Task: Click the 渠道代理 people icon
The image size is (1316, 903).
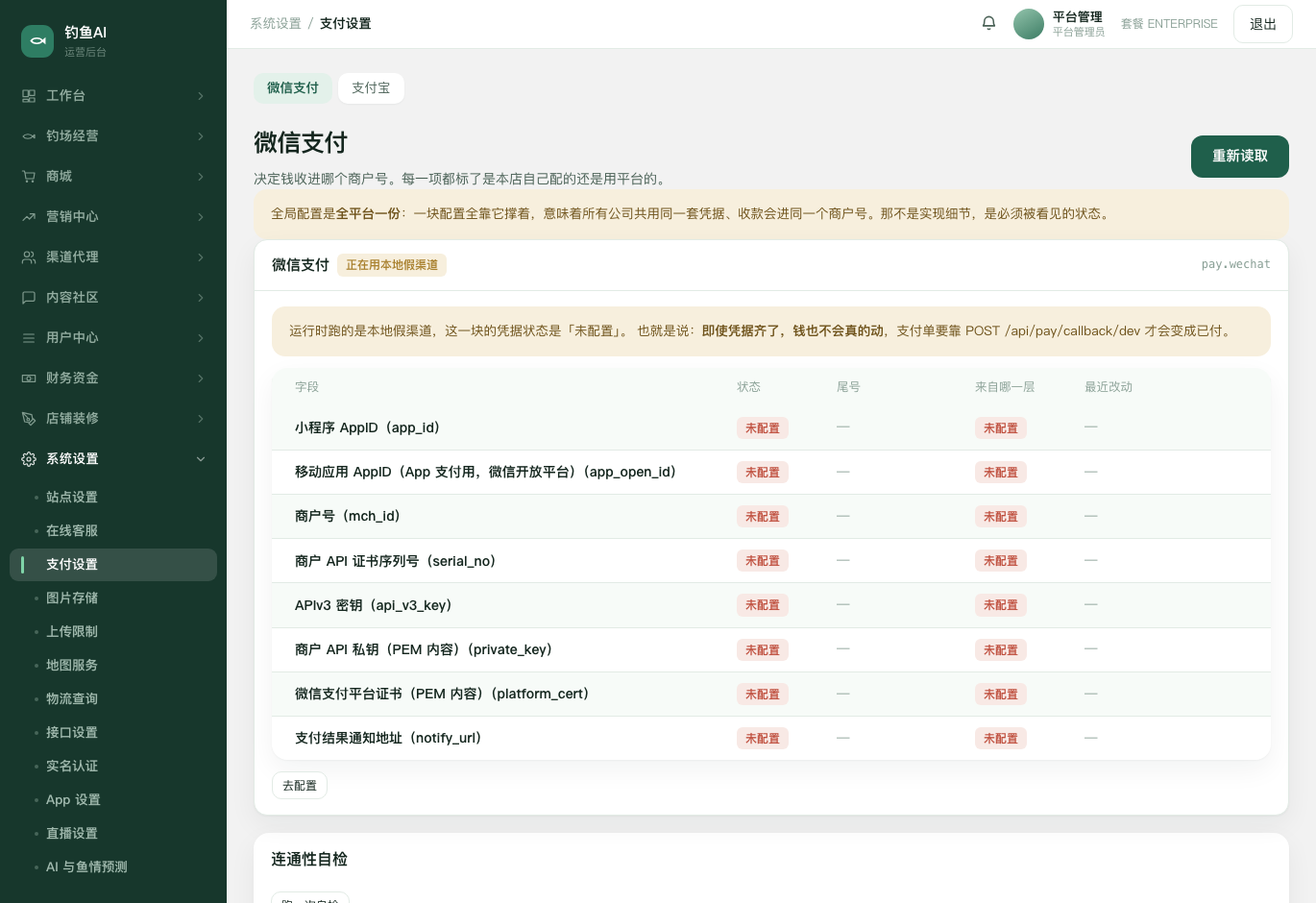Action: 29,257
